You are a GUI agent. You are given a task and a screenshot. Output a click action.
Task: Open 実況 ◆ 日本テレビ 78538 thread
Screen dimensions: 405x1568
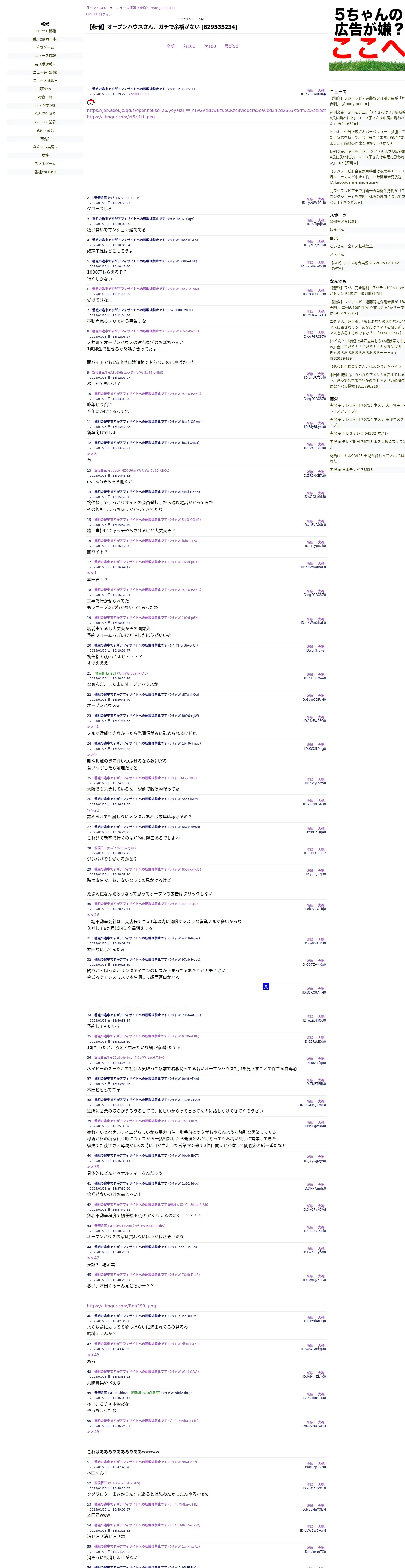click(x=351, y=470)
